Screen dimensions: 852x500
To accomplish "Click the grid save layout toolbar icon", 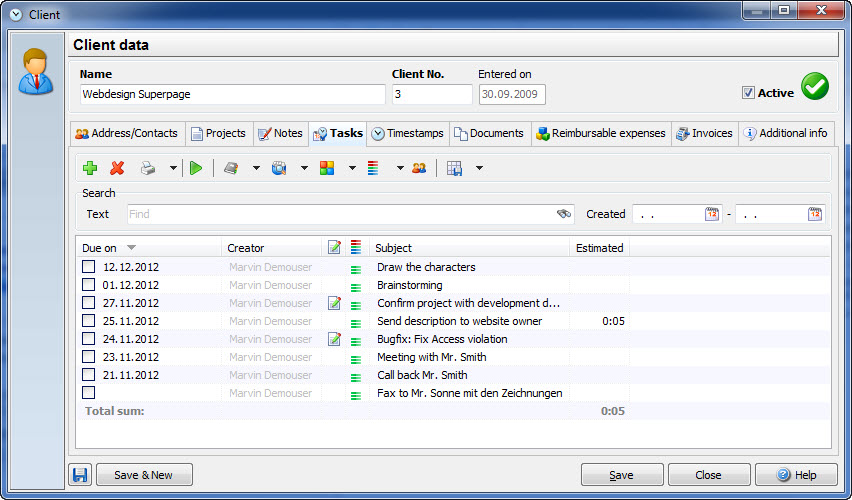I will pyautogui.click(x=454, y=168).
